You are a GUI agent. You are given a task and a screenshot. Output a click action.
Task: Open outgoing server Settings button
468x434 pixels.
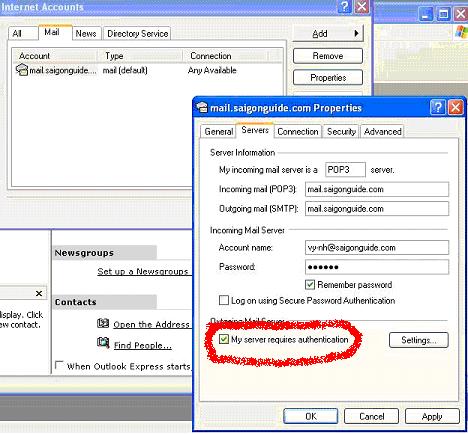click(x=419, y=340)
